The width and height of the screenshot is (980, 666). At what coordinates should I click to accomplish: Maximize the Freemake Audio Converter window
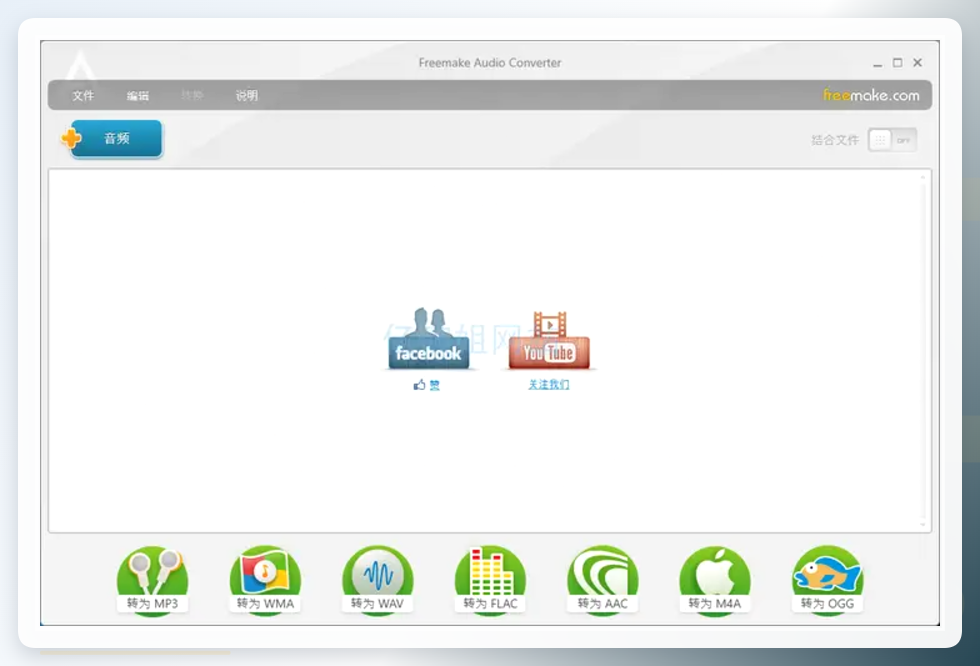tap(898, 62)
